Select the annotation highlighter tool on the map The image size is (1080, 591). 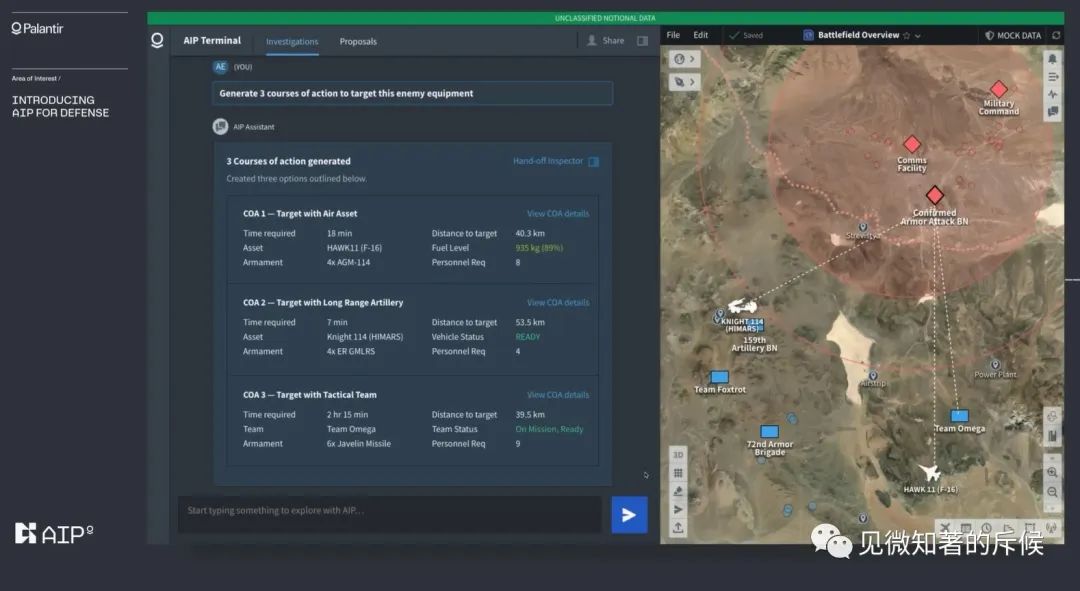pos(678,491)
